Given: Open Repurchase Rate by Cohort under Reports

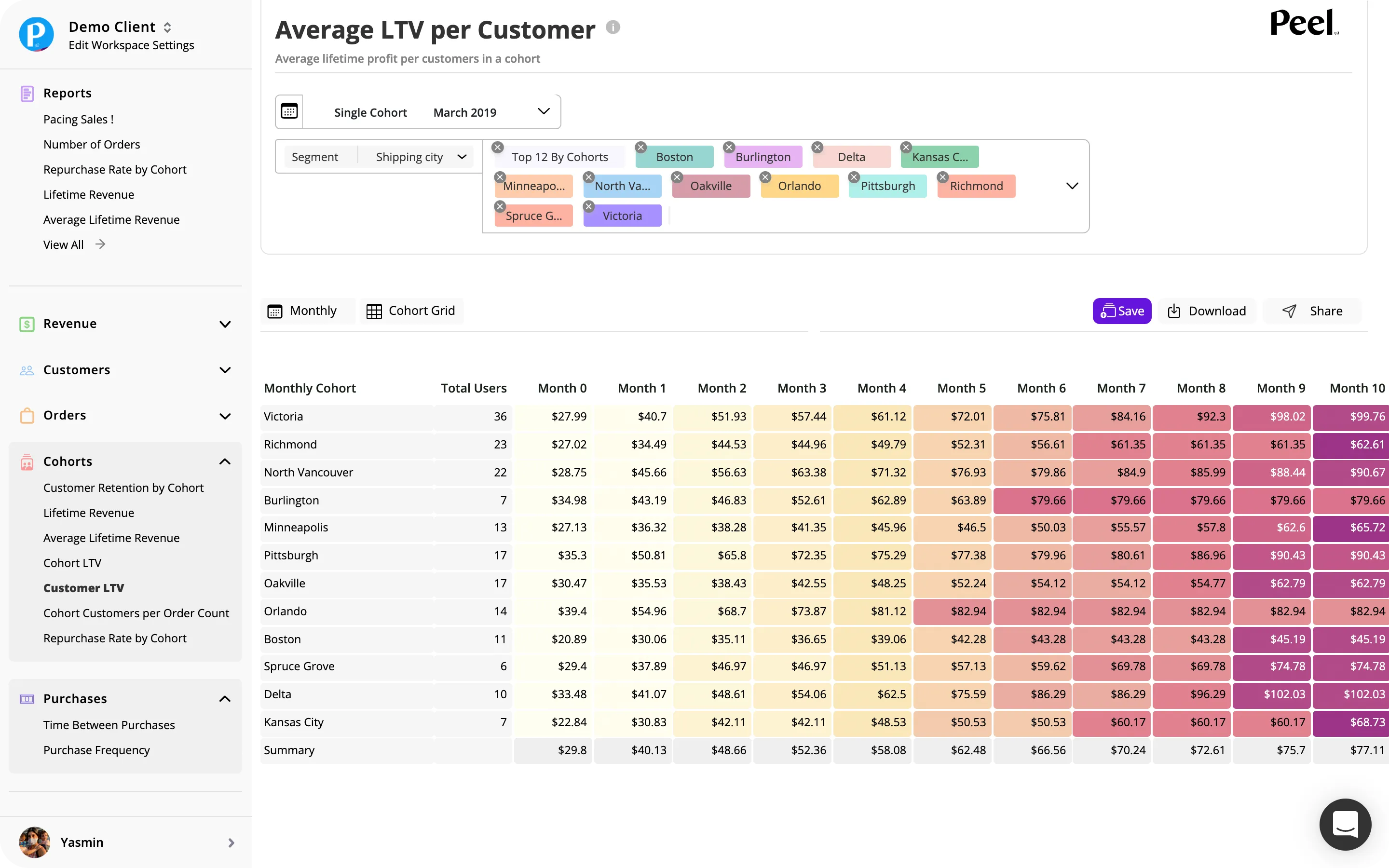Looking at the screenshot, I should 115,169.
